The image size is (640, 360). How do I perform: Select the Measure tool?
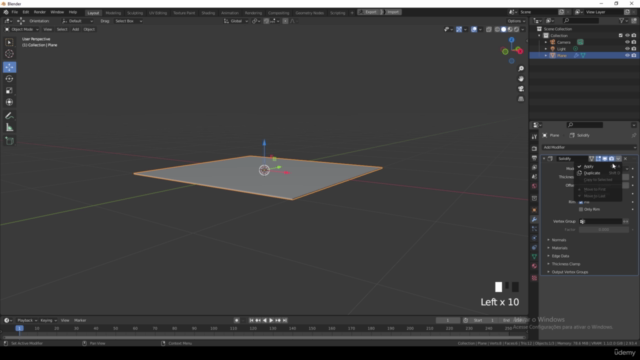(9, 128)
